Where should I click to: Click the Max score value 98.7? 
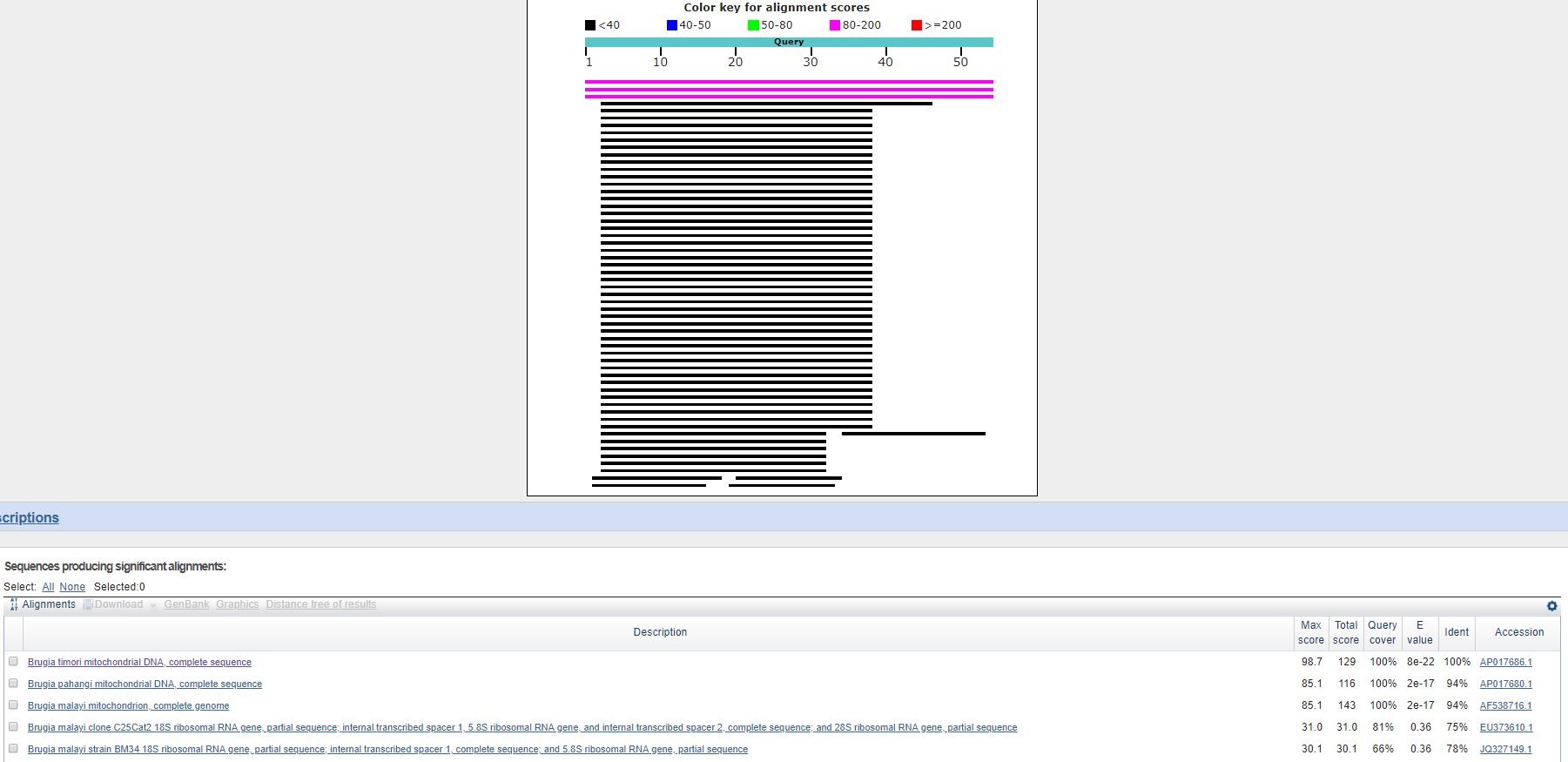click(1312, 662)
